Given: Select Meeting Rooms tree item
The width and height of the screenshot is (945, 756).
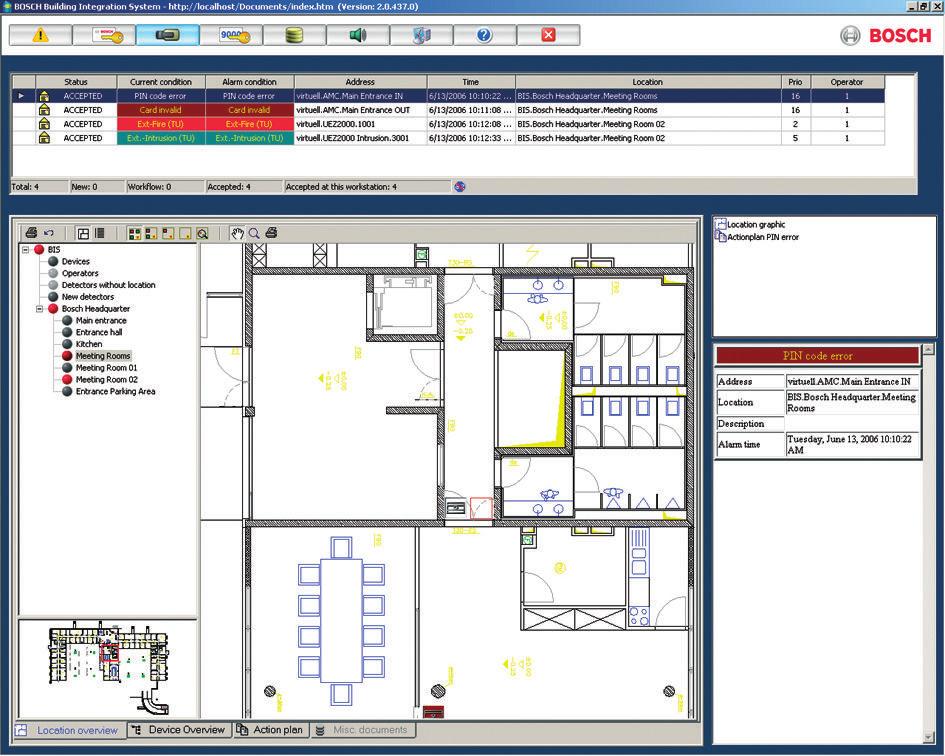Looking at the screenshot, I should tap(103, 356).
